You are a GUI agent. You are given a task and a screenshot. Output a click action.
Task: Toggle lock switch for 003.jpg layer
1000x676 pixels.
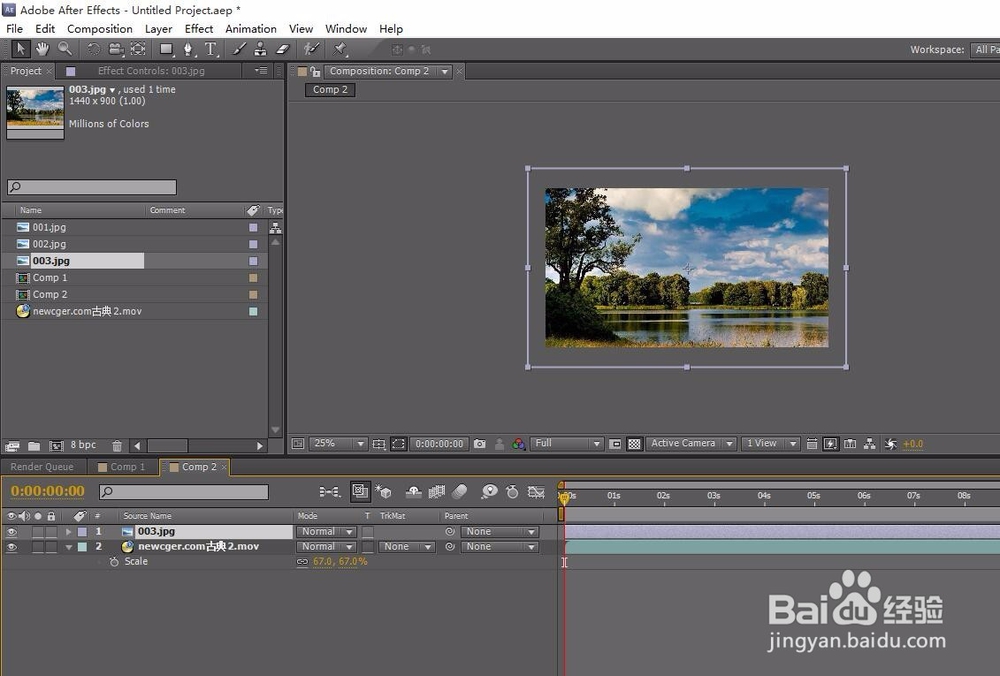pos(51,532)
